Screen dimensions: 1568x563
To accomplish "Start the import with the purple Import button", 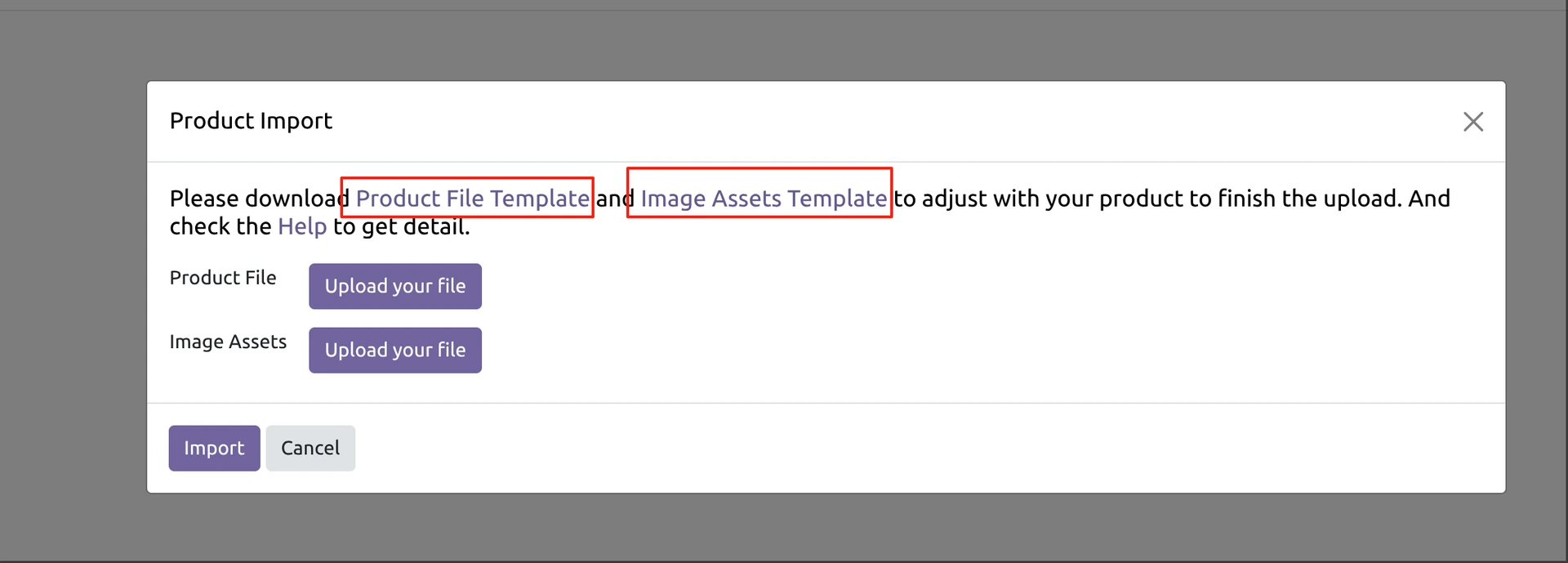I will tap(214, 448).
